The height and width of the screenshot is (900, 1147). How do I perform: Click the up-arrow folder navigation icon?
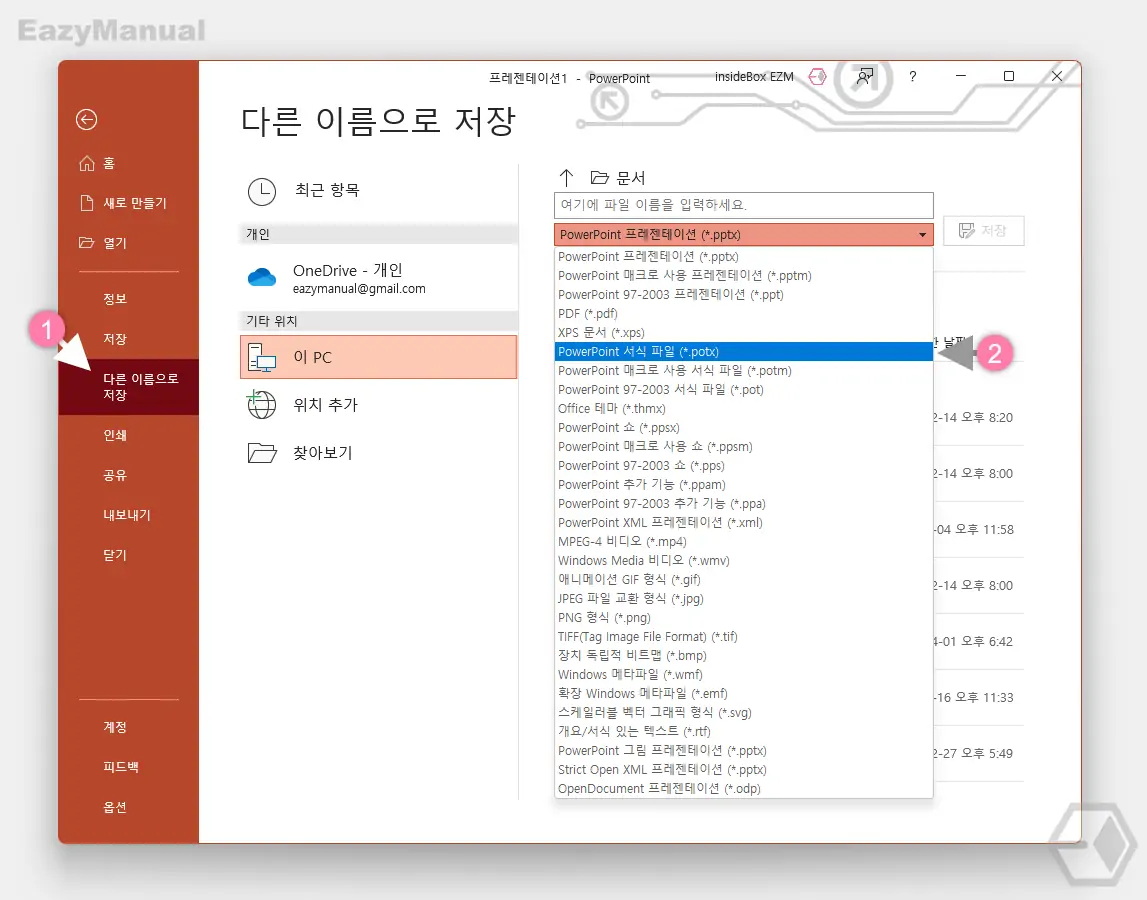(567, 178)
